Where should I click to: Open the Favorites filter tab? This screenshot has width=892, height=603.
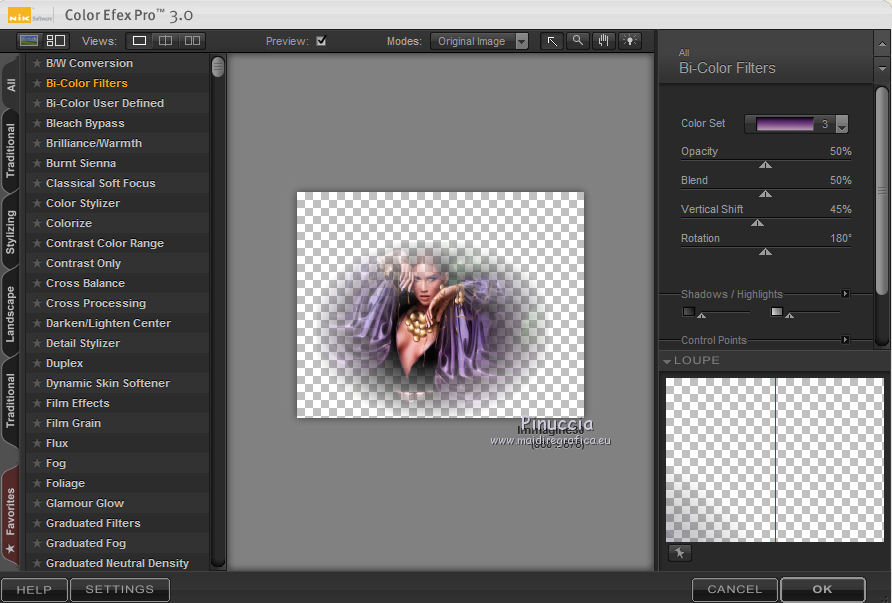11,515
